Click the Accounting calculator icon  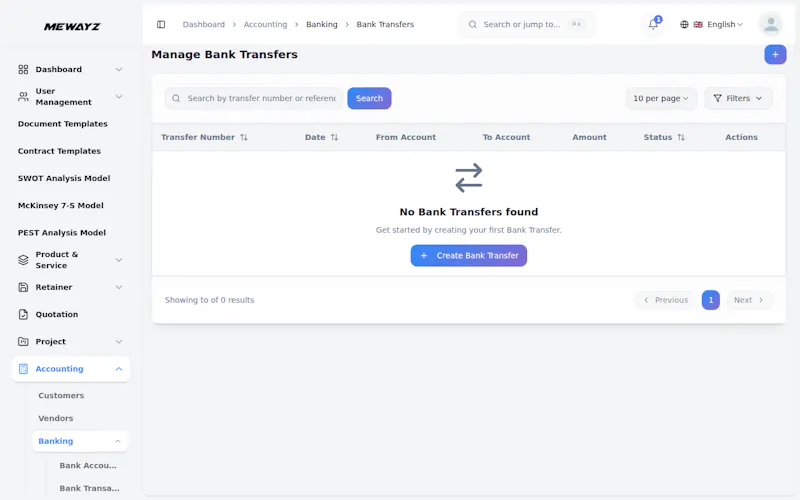(x=23, y=369)
